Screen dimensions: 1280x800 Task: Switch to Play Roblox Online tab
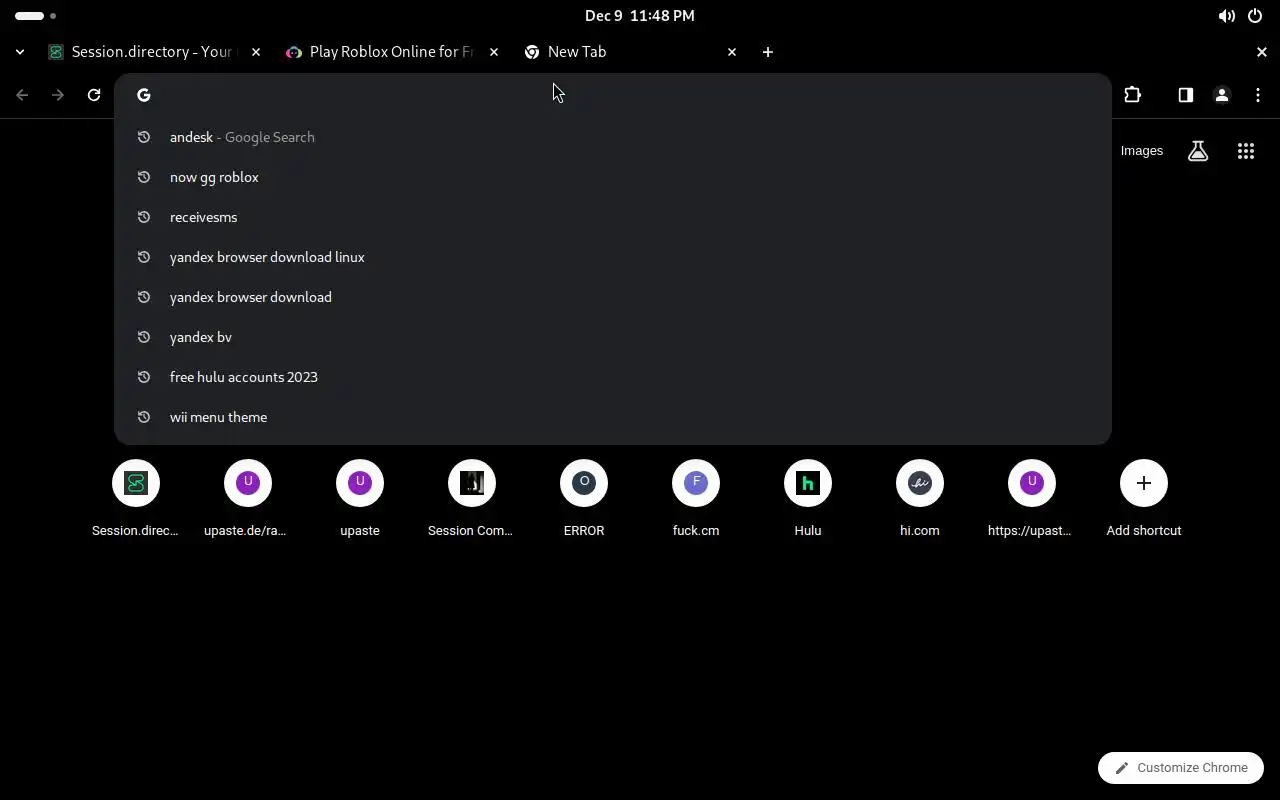tap(392, 52)
